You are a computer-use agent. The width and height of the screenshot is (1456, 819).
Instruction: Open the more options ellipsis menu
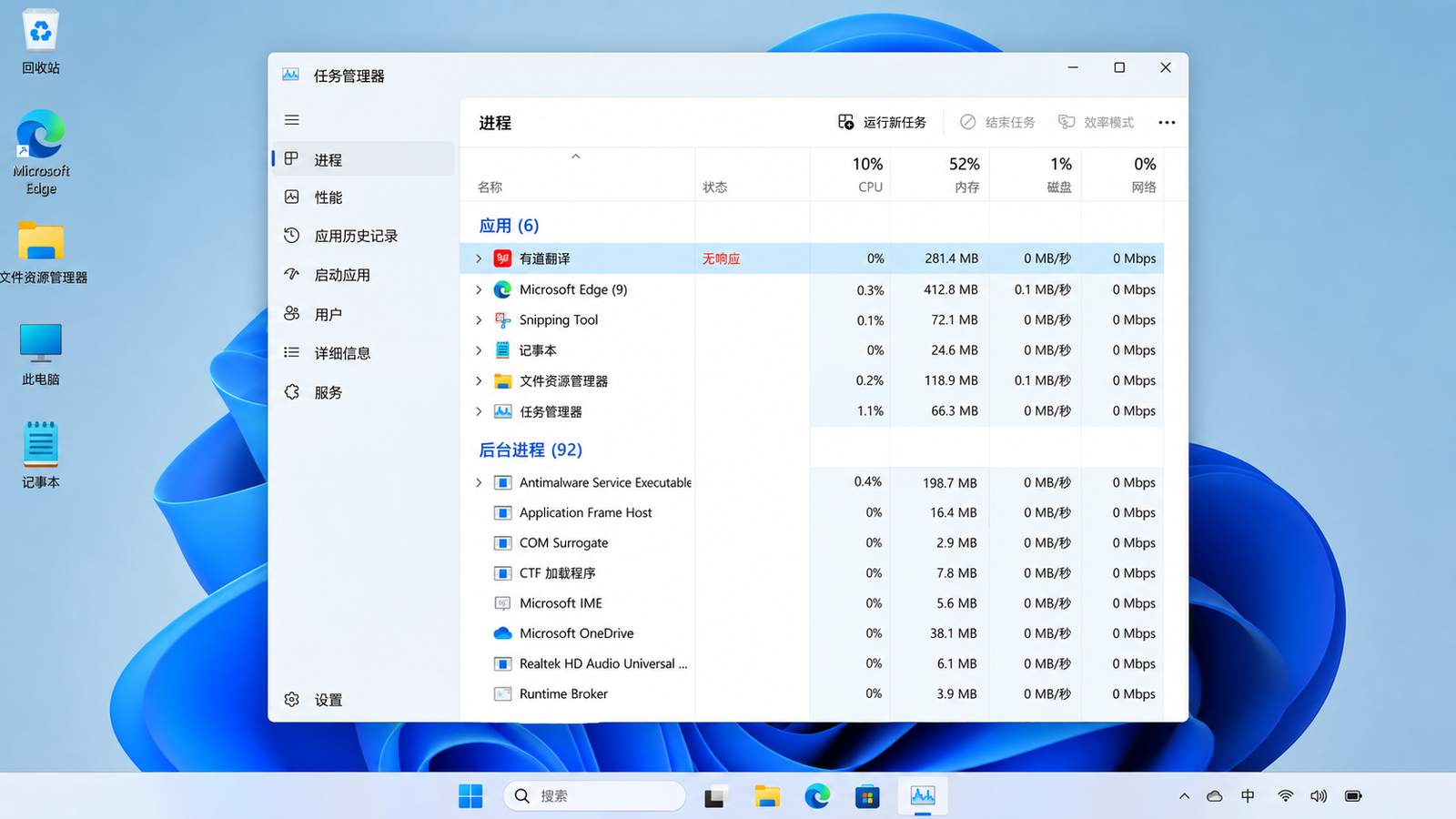pos(1167,122)
